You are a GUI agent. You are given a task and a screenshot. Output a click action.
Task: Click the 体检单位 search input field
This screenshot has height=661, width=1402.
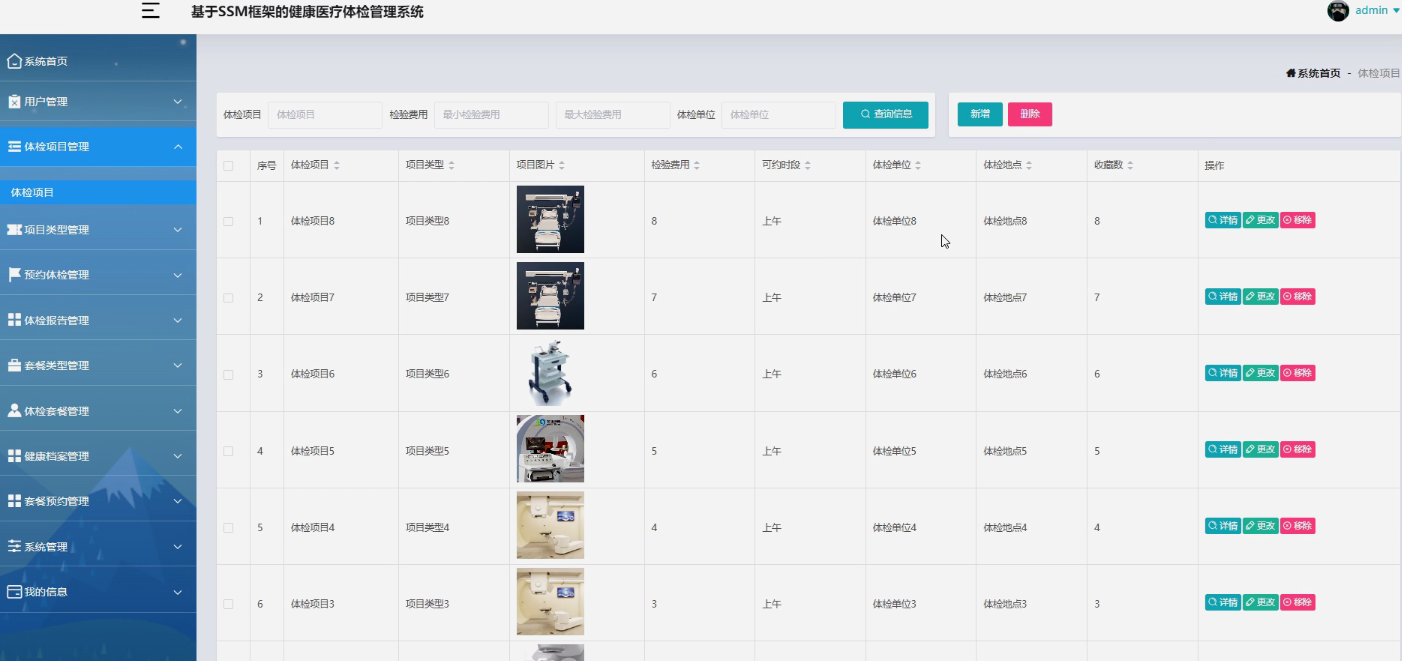coord(777,114)
